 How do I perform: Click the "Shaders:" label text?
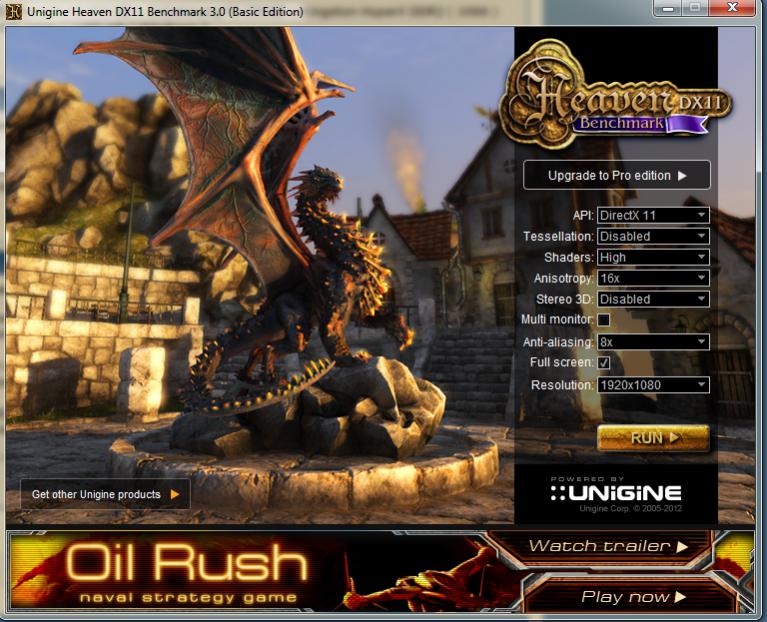click(x=569, y=257)
